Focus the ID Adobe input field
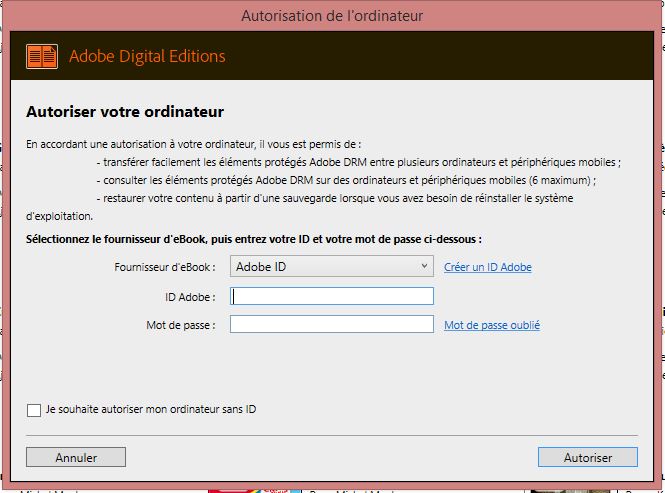This screenshot has height=493, width=665. tap(332, 296)
